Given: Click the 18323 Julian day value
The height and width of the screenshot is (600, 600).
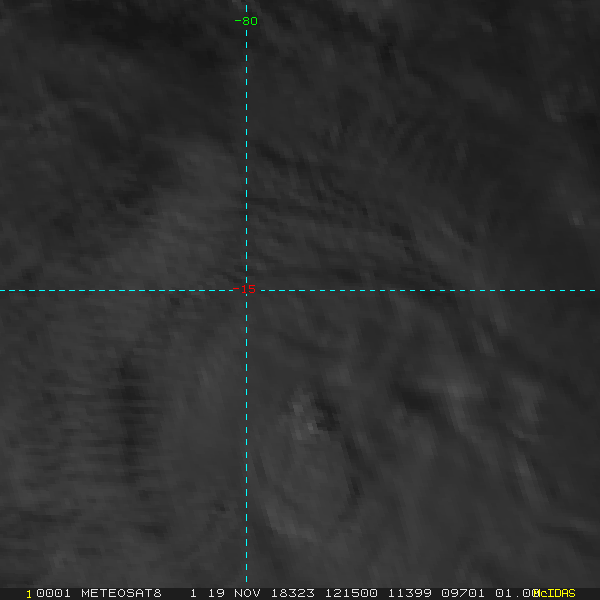Looking at the screenshot, I should [293, 593].
